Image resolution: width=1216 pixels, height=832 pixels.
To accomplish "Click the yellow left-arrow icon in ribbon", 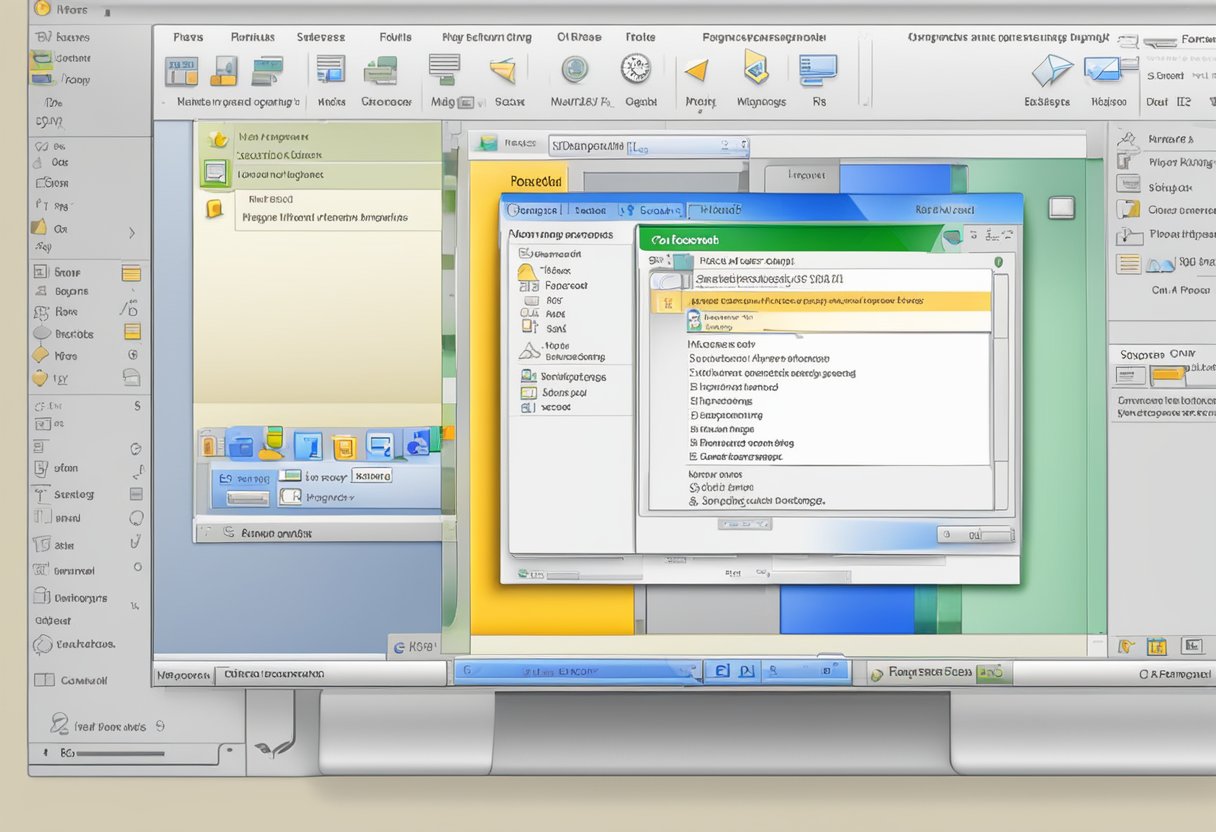I will pyautogui.click(x=696, y=70).
